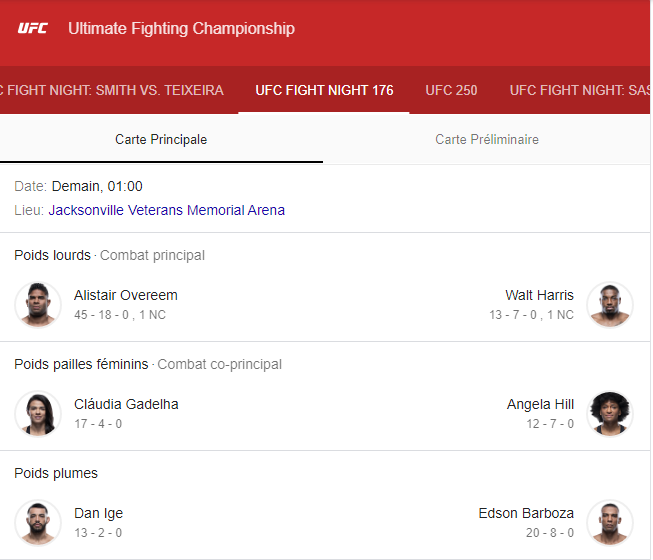Open Alistair Overeem's fighter photo
The height and width of the screenshot is (560, 653).
coord(38,304)
